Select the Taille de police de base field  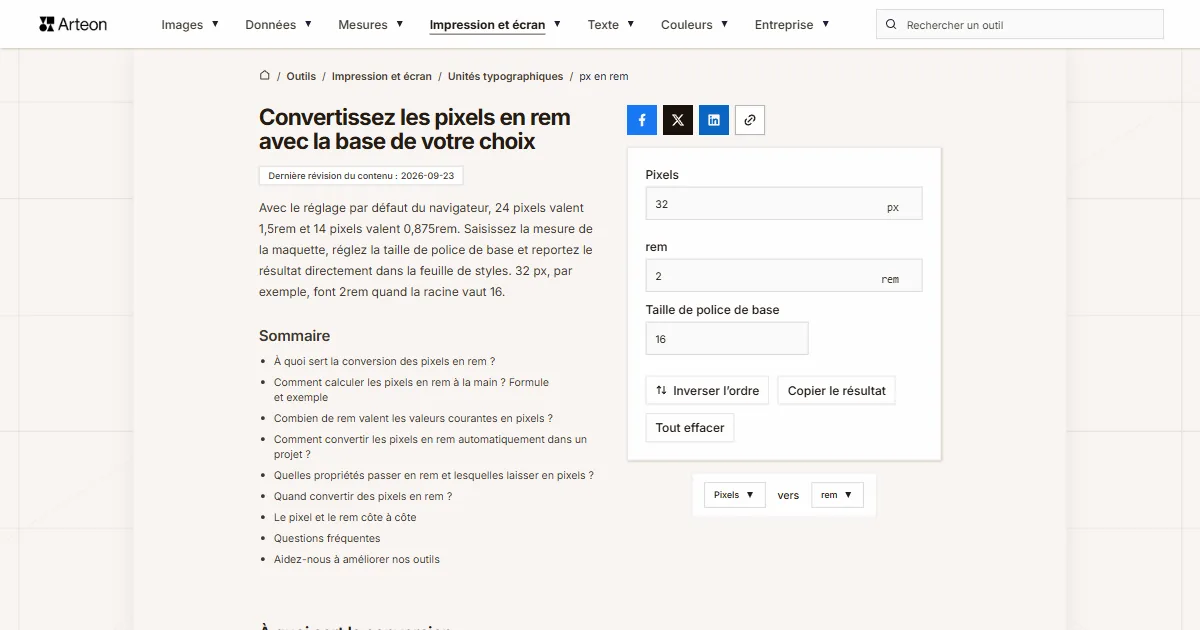[727, 339]
